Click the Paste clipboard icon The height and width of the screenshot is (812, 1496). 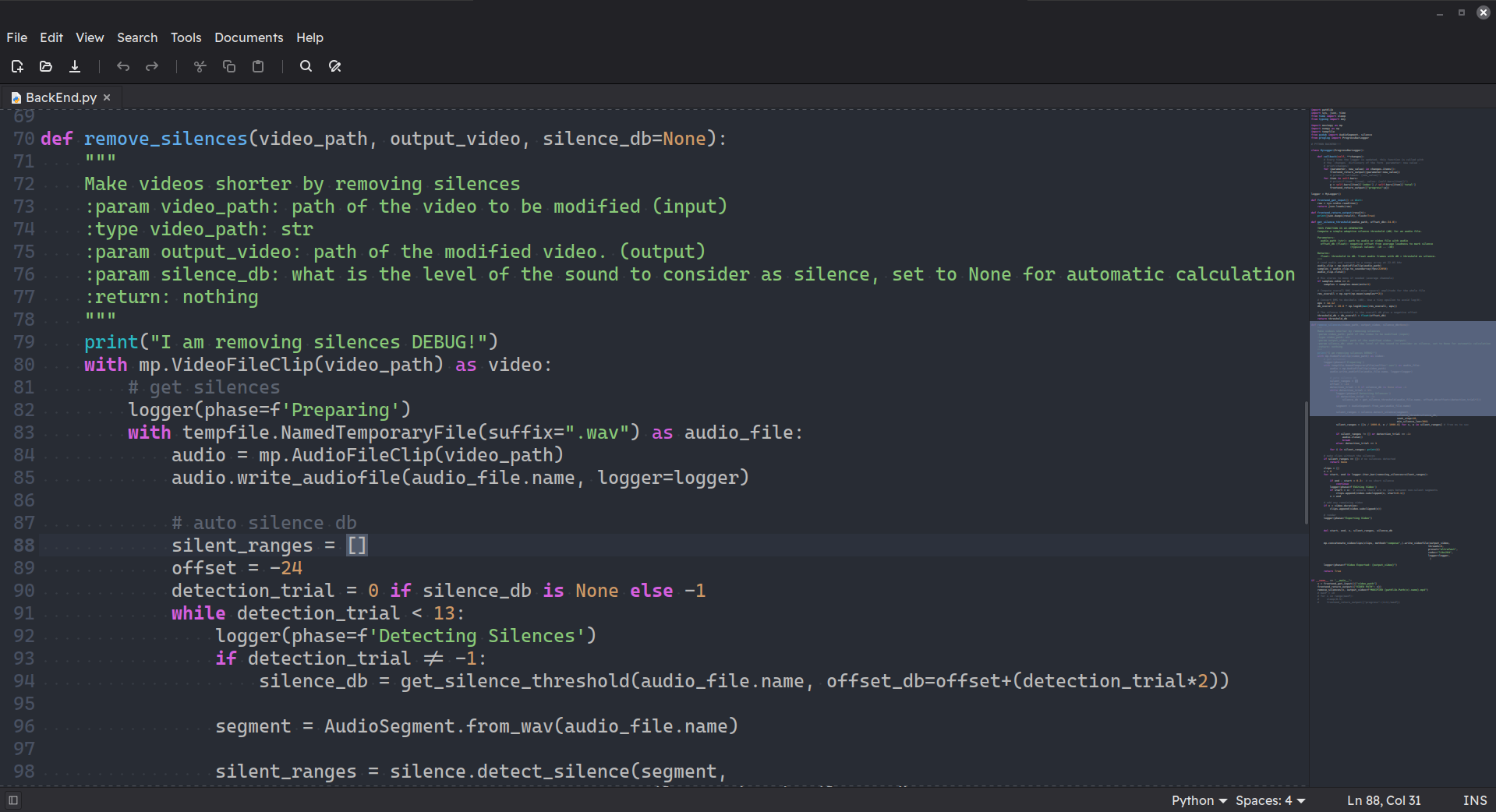point(258,66)
